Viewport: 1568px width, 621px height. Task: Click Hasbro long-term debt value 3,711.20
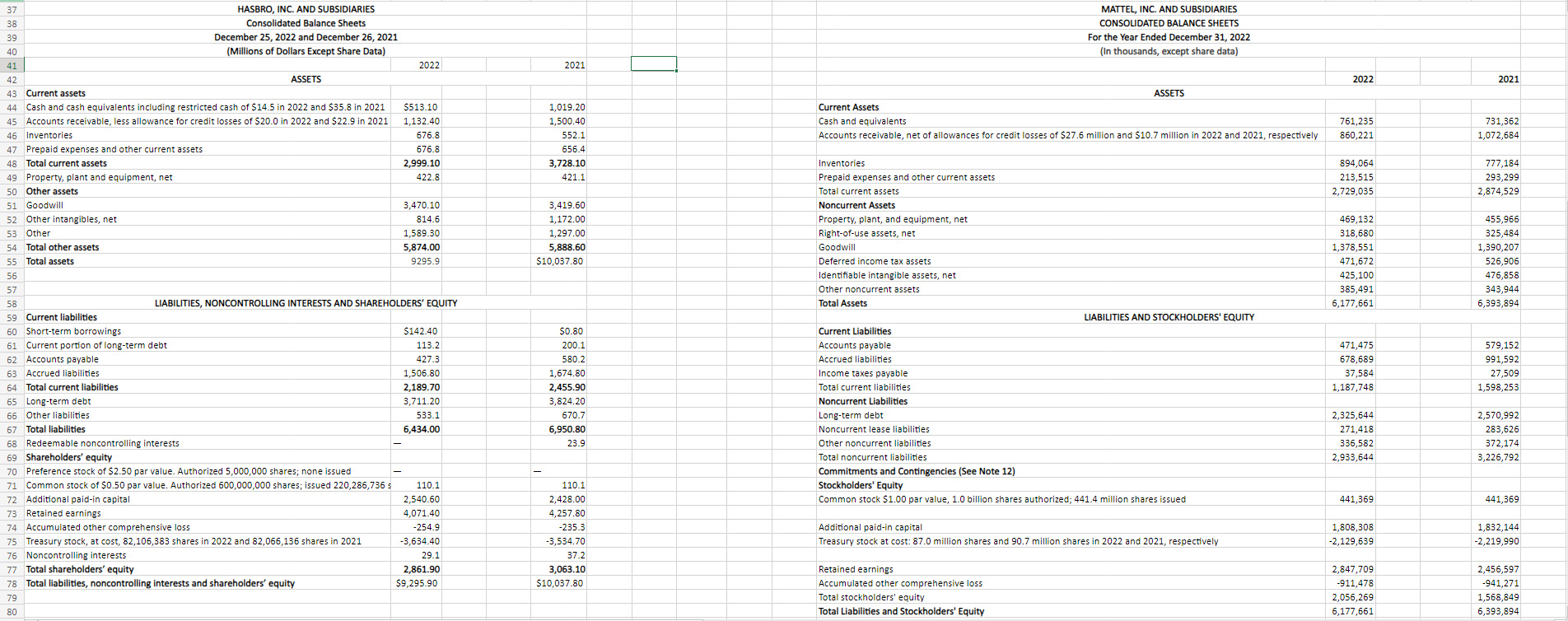coord(422,401)
